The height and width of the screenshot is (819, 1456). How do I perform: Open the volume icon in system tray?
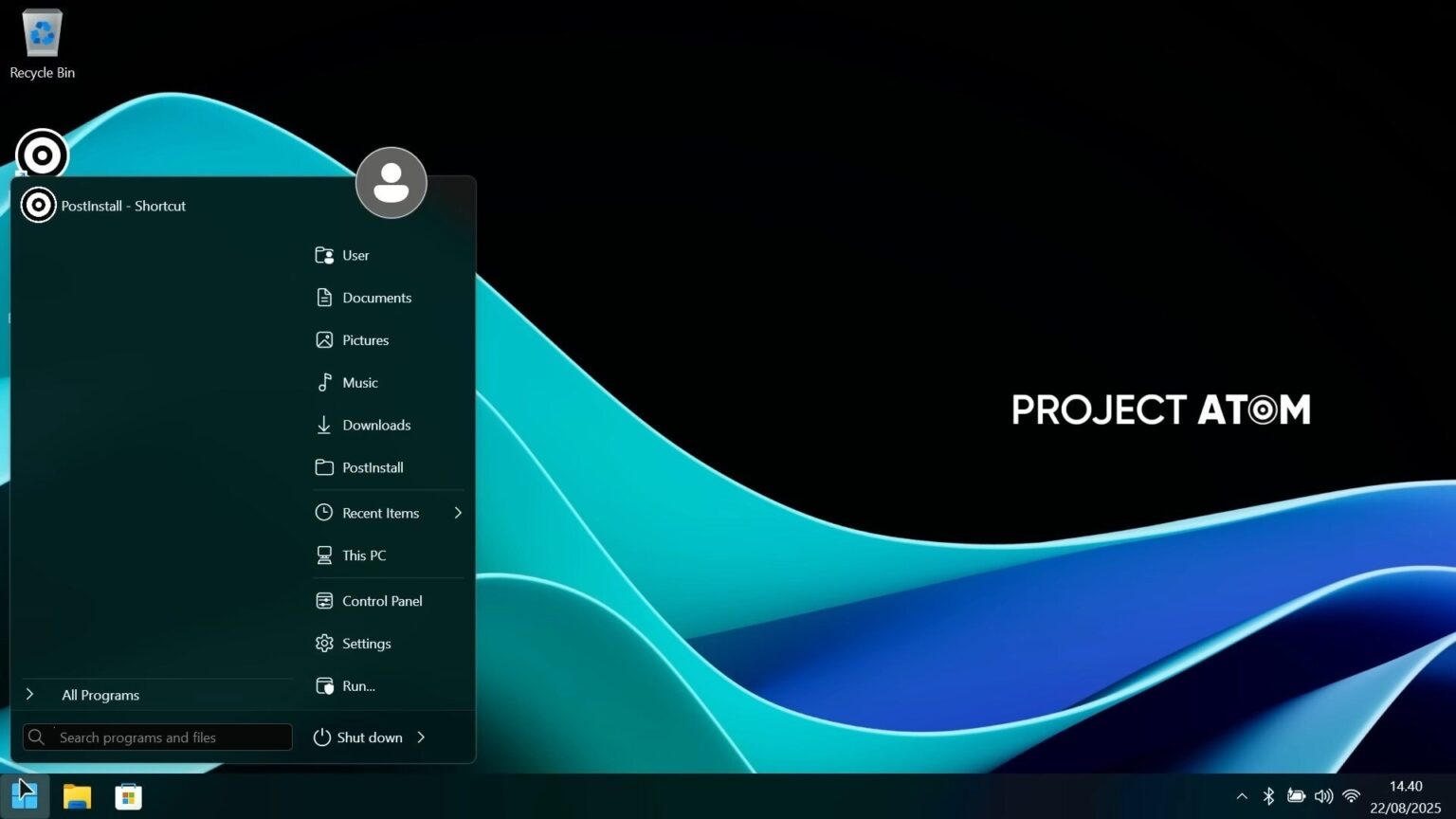point(1323,796)
